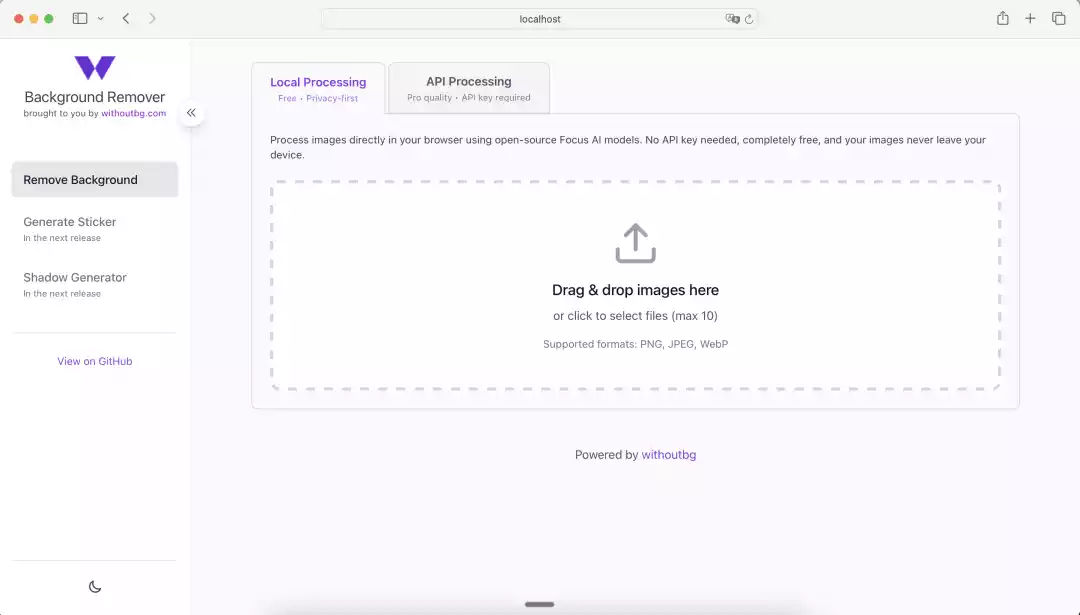
Task: Open Remove Background in sidebar
Action: 95,180
